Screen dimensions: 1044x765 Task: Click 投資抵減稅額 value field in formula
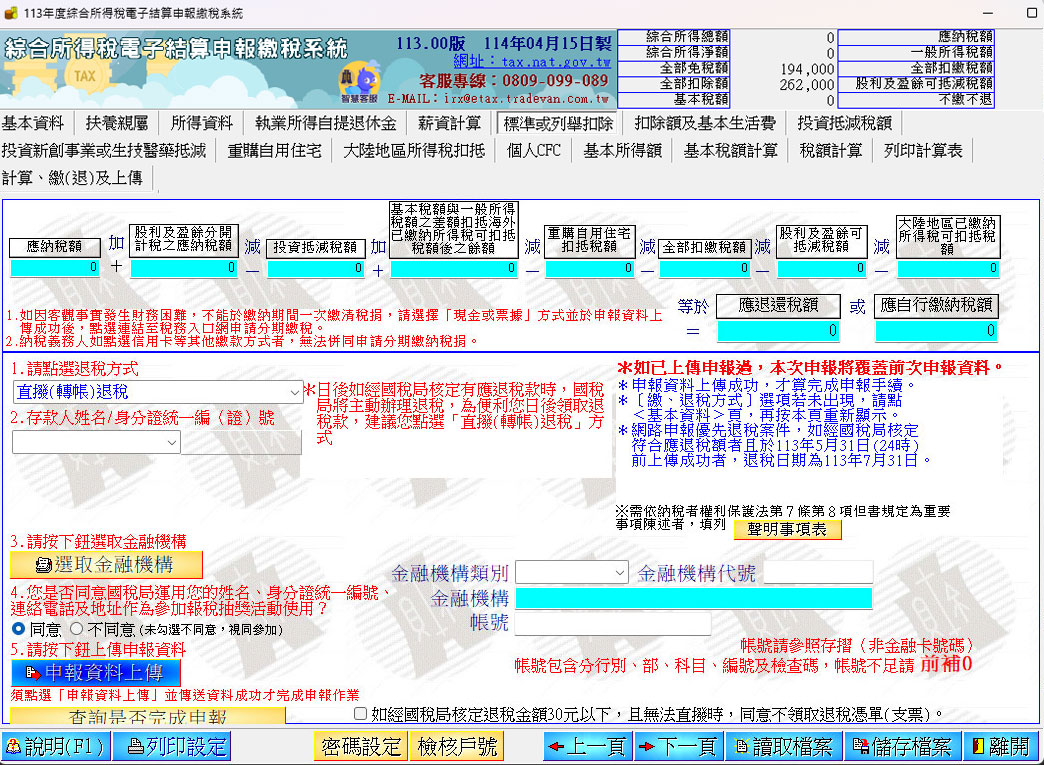[x=316, y=268]
